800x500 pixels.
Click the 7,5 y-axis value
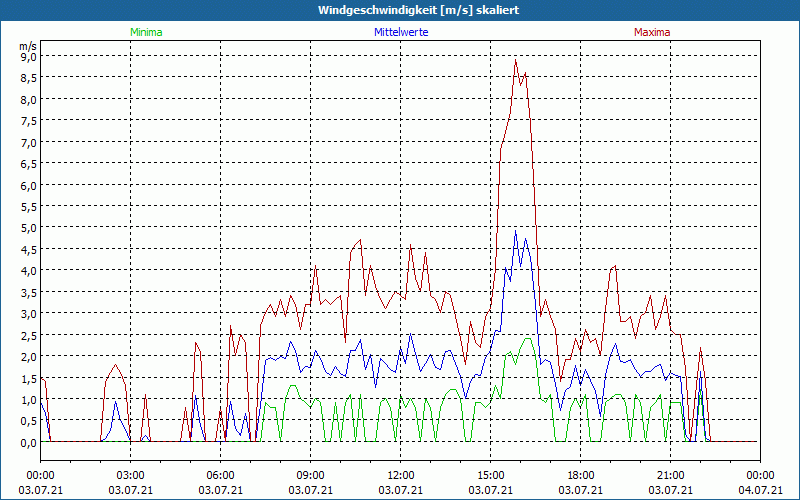point(28,121)
